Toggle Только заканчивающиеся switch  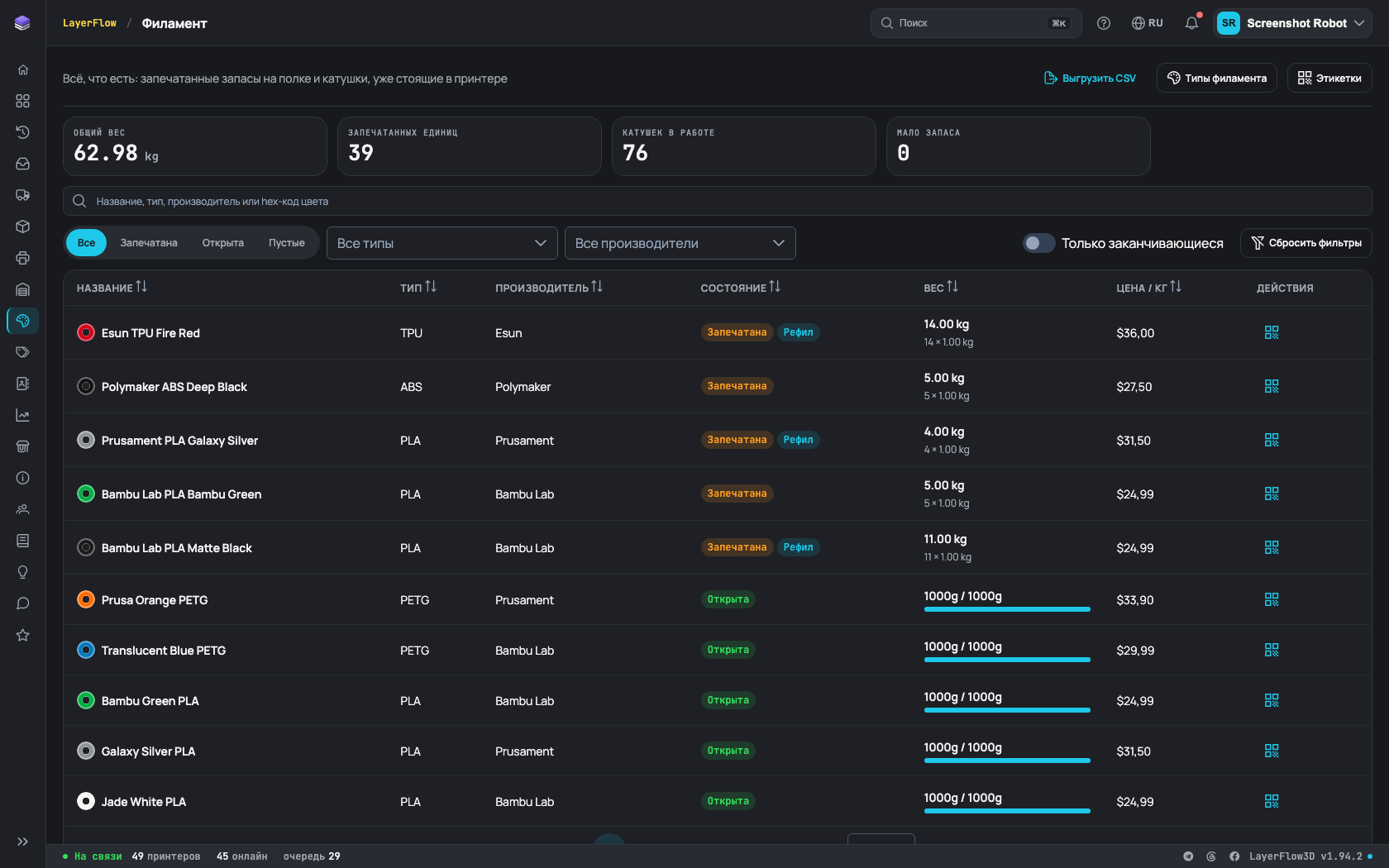pyautogui.click(x=1038, y=243)
